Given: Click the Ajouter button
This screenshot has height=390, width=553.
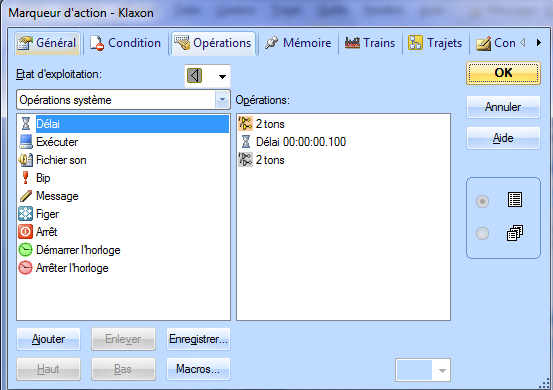Looking at the screenshot, I should 48,339.
